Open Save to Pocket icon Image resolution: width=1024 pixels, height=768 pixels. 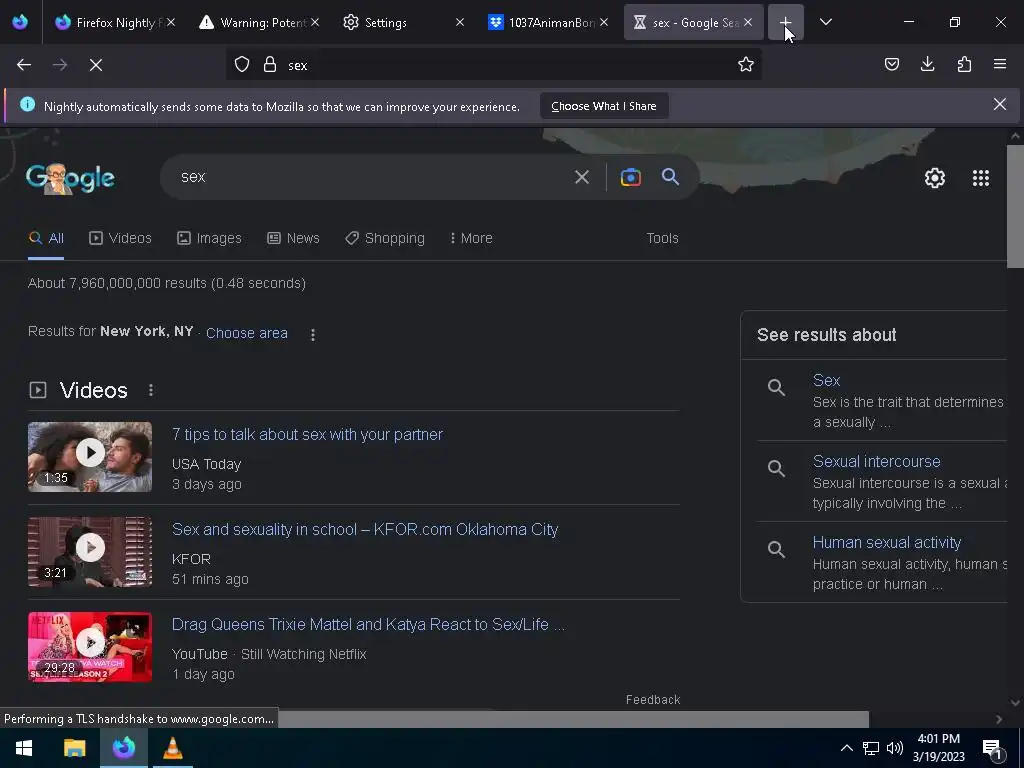click(891, 64)
